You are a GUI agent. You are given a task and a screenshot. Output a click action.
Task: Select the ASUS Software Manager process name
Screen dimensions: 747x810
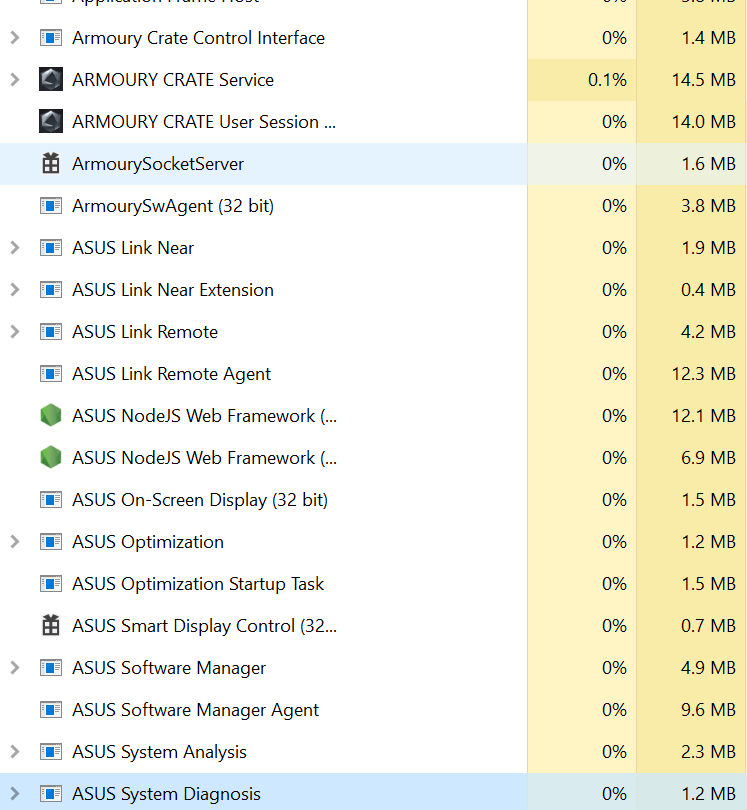tap(169, 668)
